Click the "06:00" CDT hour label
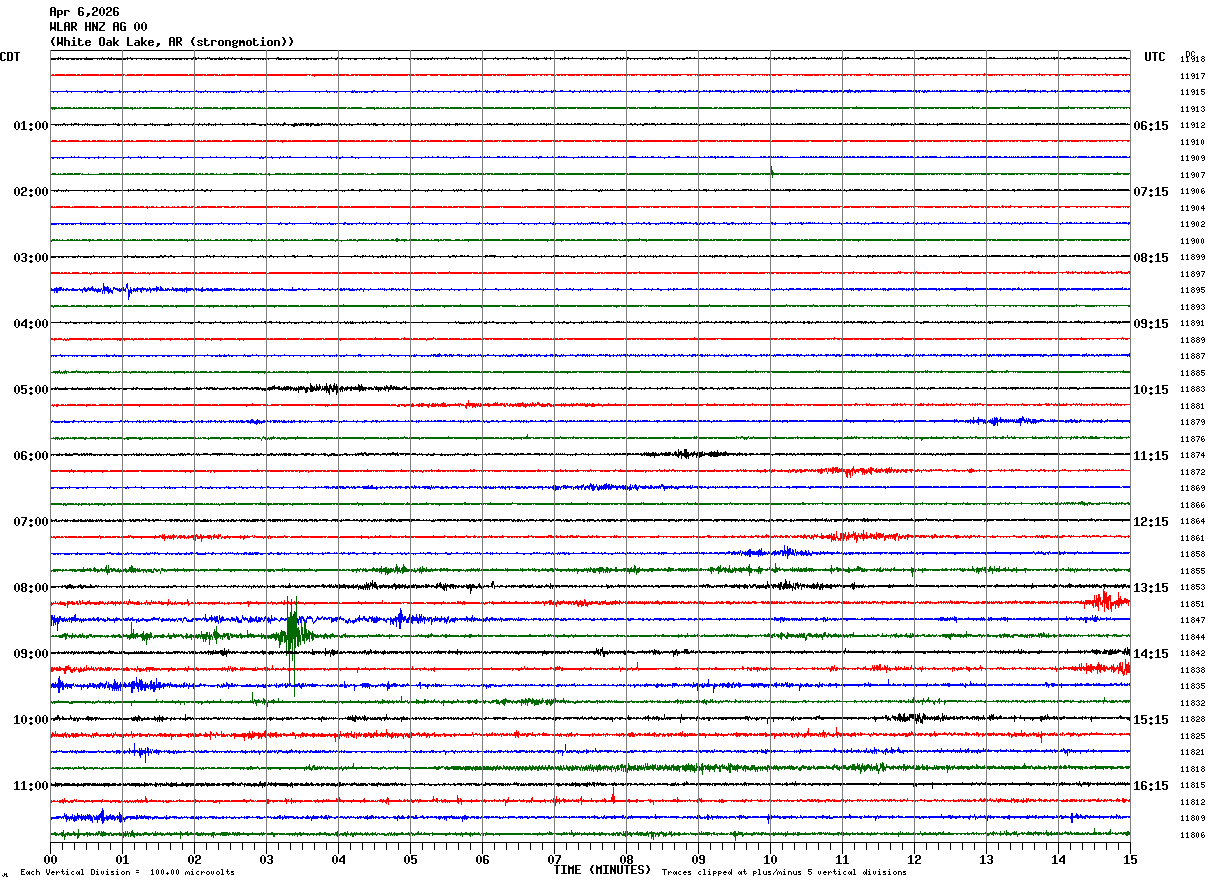Screen dimensions: 1210x886 point(31,456)
